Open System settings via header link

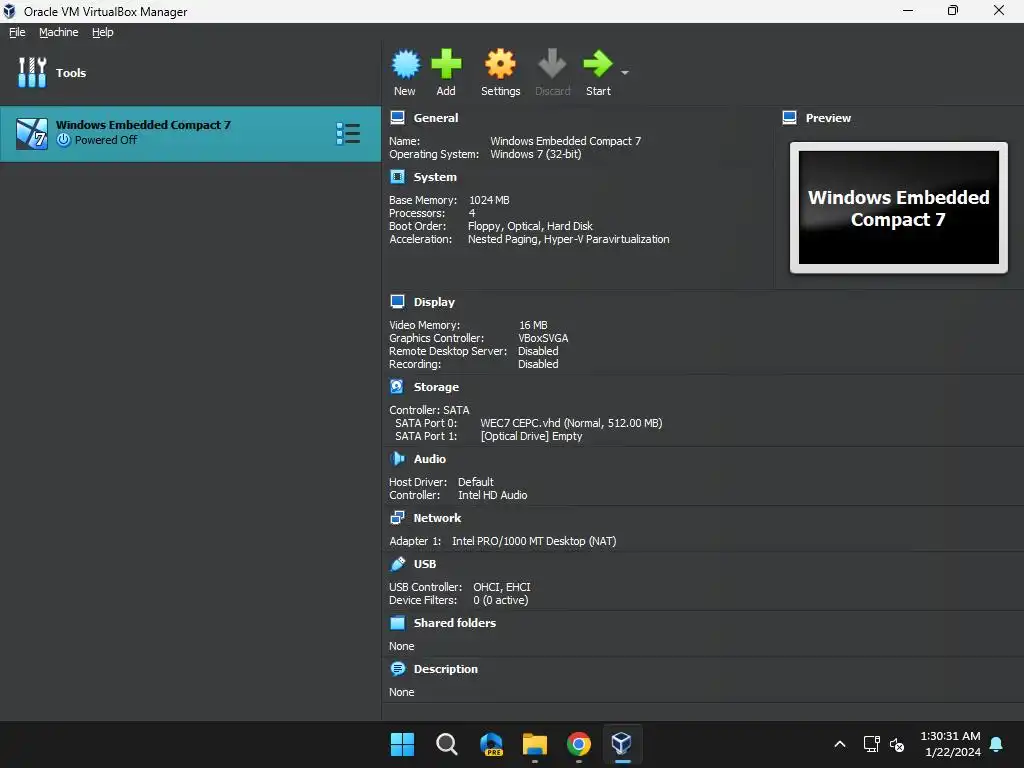[435, 177]
